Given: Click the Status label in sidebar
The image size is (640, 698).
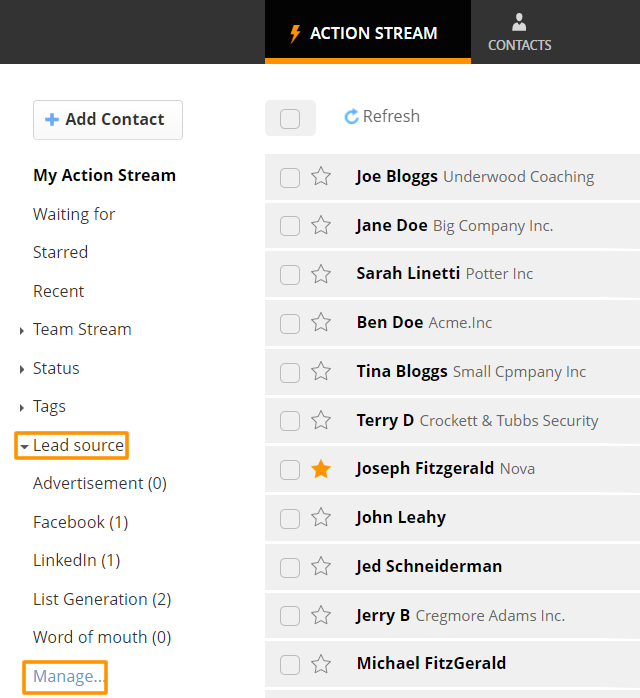Looking at the screenshot, I should pyautogui.click(x=56, y=368).
